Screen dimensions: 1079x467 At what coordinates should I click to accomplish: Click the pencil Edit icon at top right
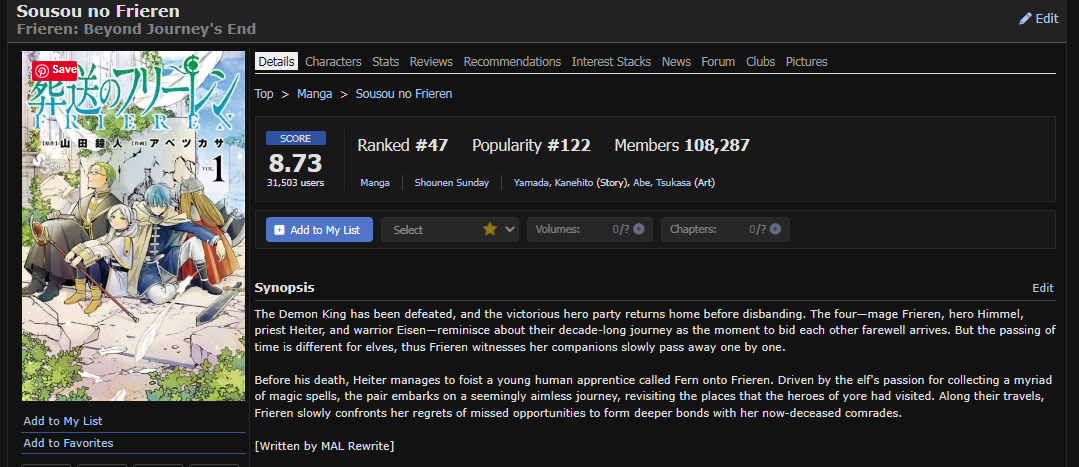[x=1025, y=19]
